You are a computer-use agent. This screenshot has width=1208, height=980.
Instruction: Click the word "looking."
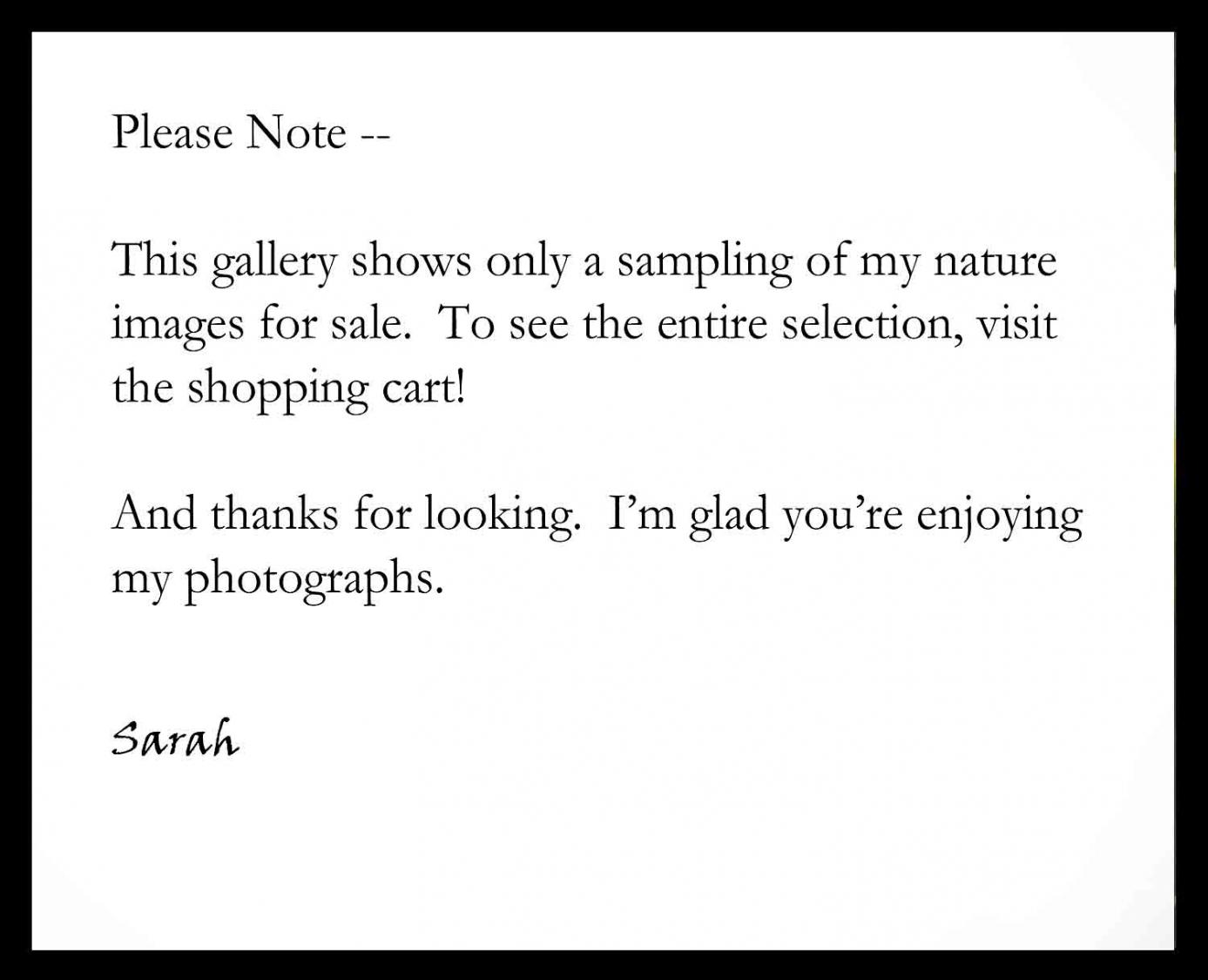pyautogui.click(x=502, y=516)
